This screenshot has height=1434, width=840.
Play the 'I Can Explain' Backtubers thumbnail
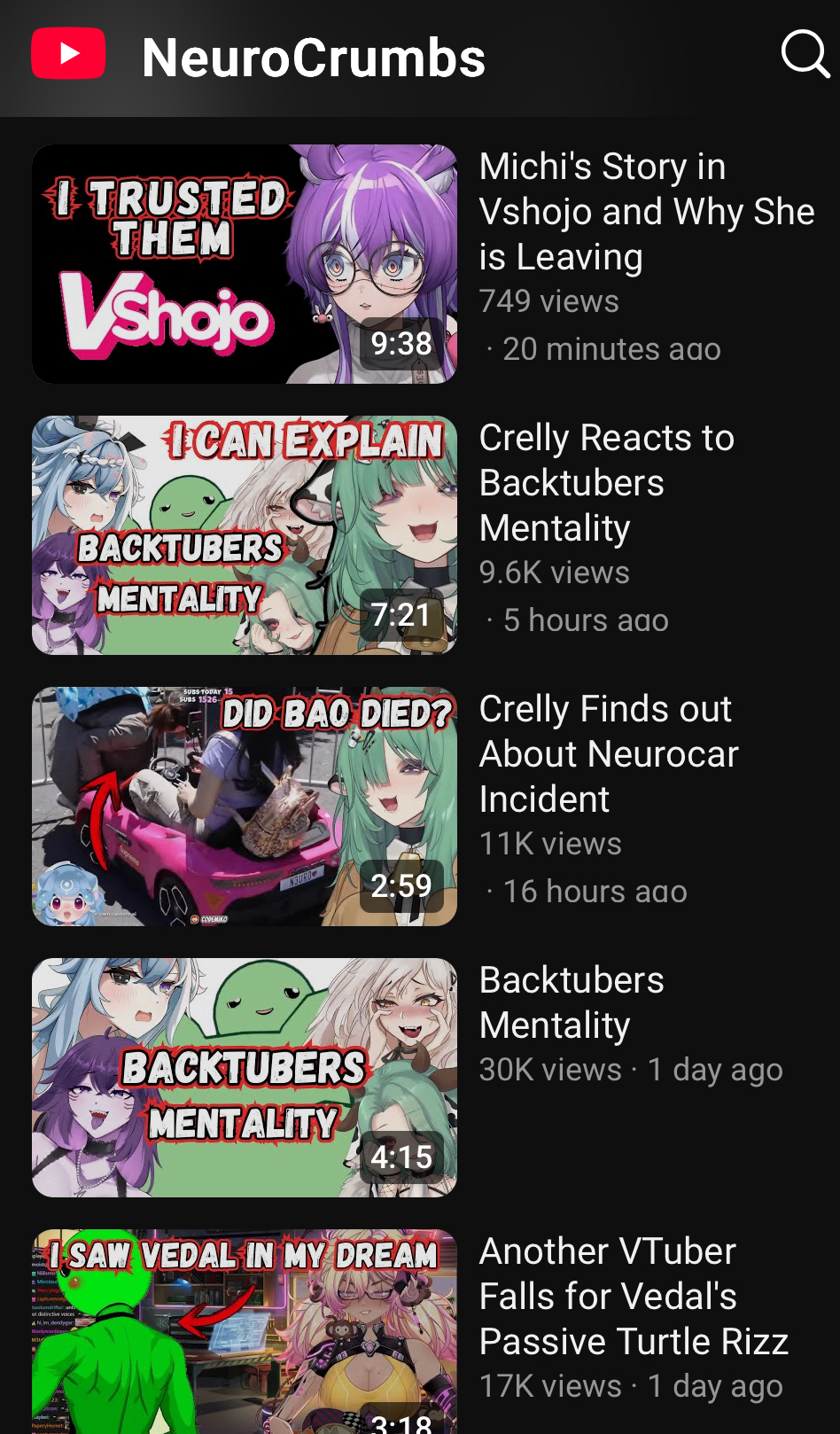[245, 535]
